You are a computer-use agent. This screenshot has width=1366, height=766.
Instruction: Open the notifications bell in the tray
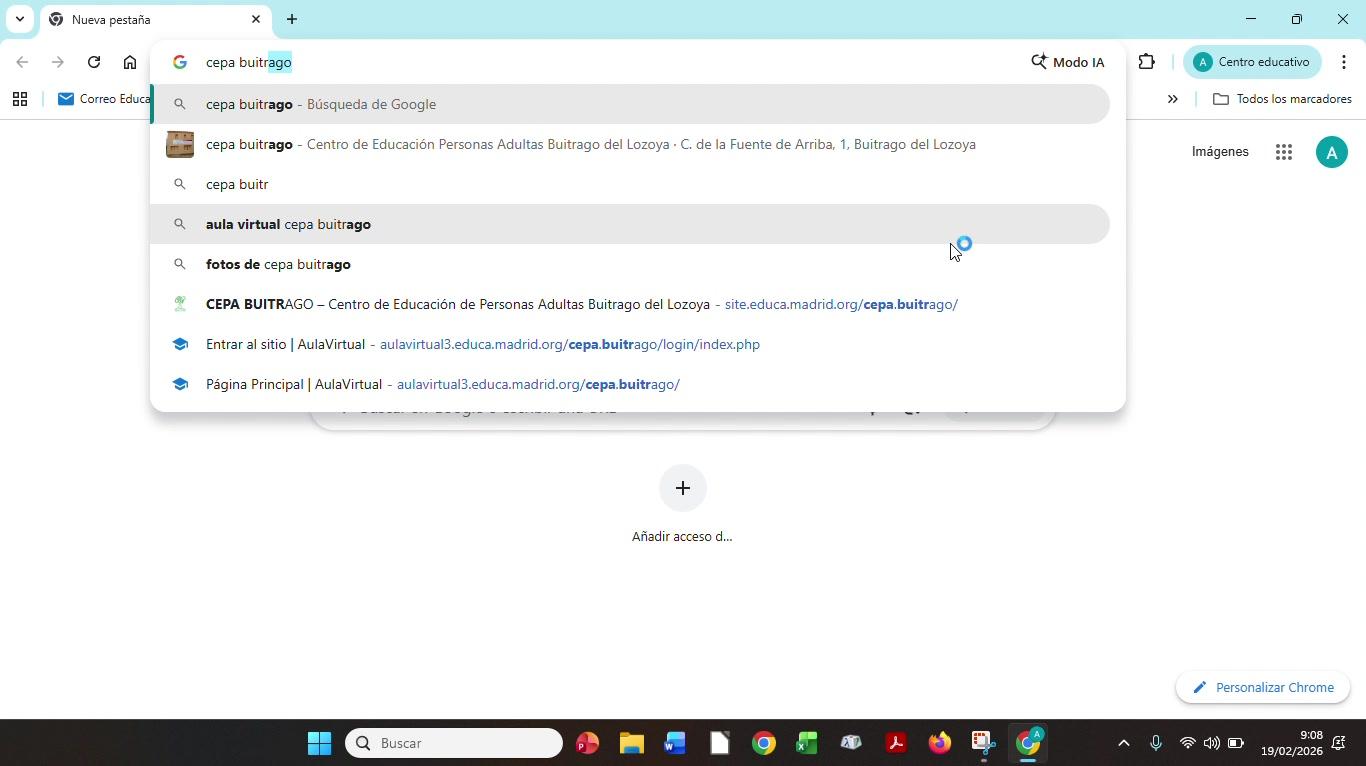[1339, 743]
